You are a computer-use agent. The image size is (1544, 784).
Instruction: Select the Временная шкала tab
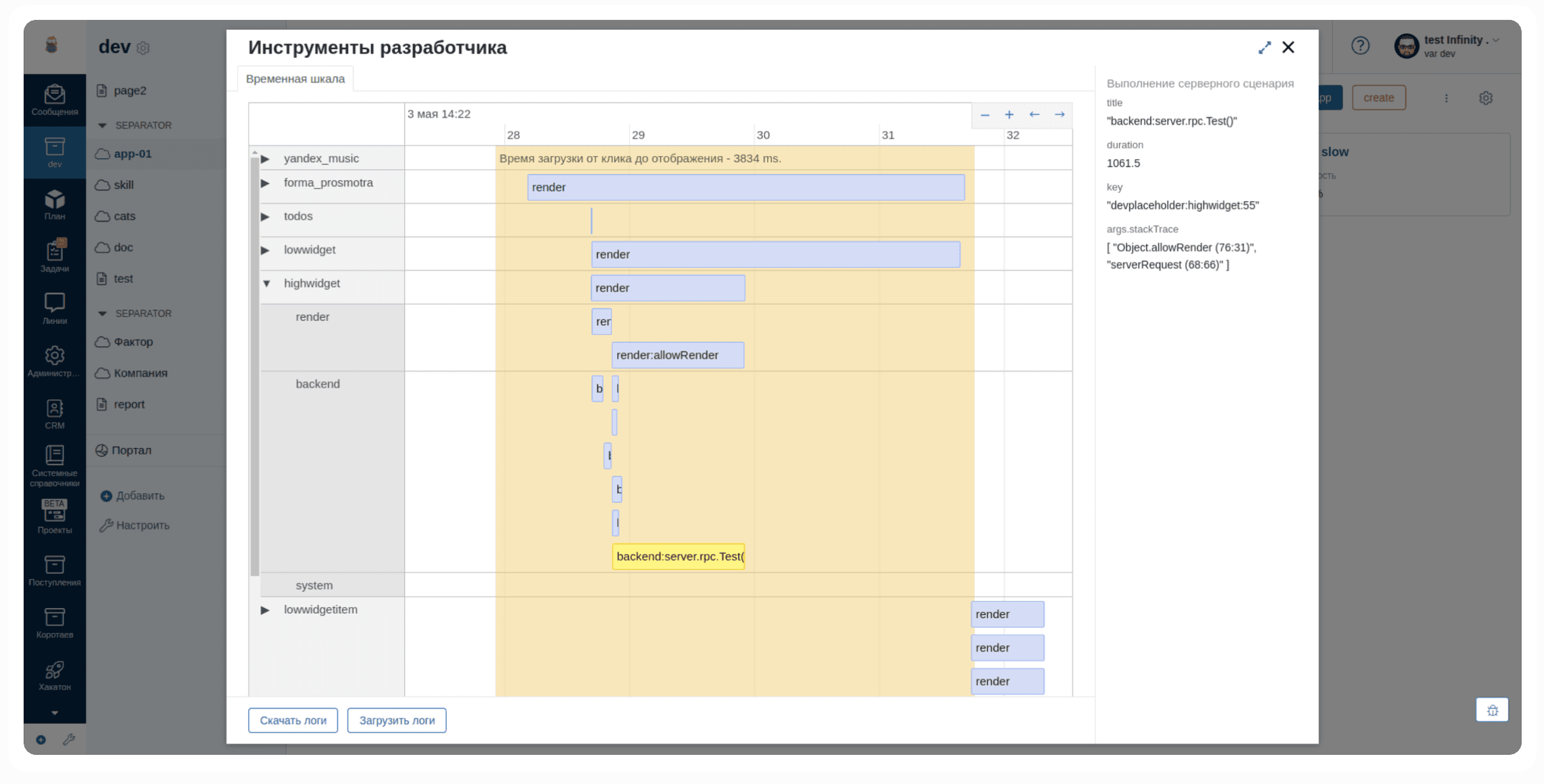point(295,79)
